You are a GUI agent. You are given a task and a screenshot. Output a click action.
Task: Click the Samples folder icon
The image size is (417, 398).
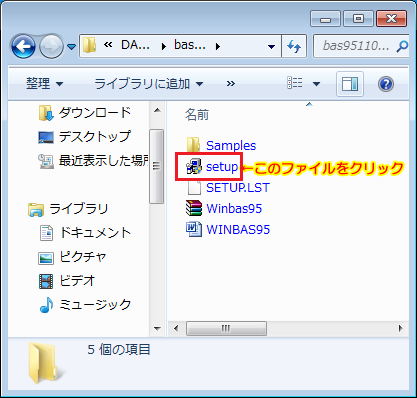coord(193,145)
